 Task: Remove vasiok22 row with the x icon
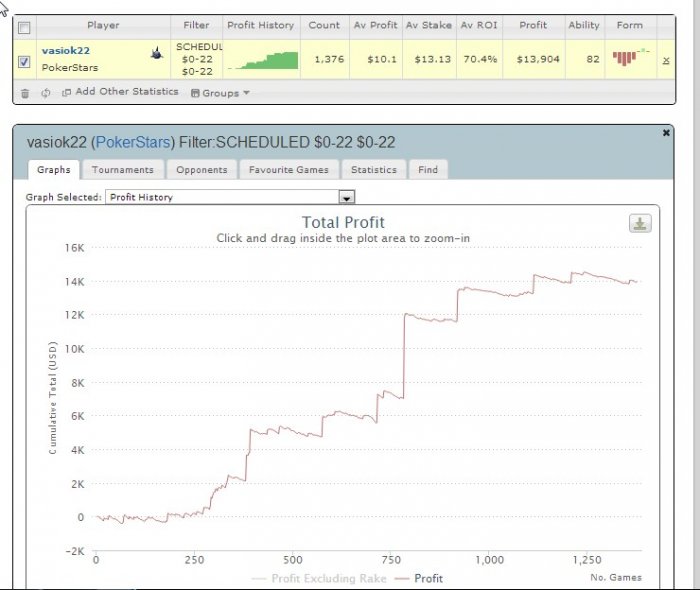(x=666, y=61)
